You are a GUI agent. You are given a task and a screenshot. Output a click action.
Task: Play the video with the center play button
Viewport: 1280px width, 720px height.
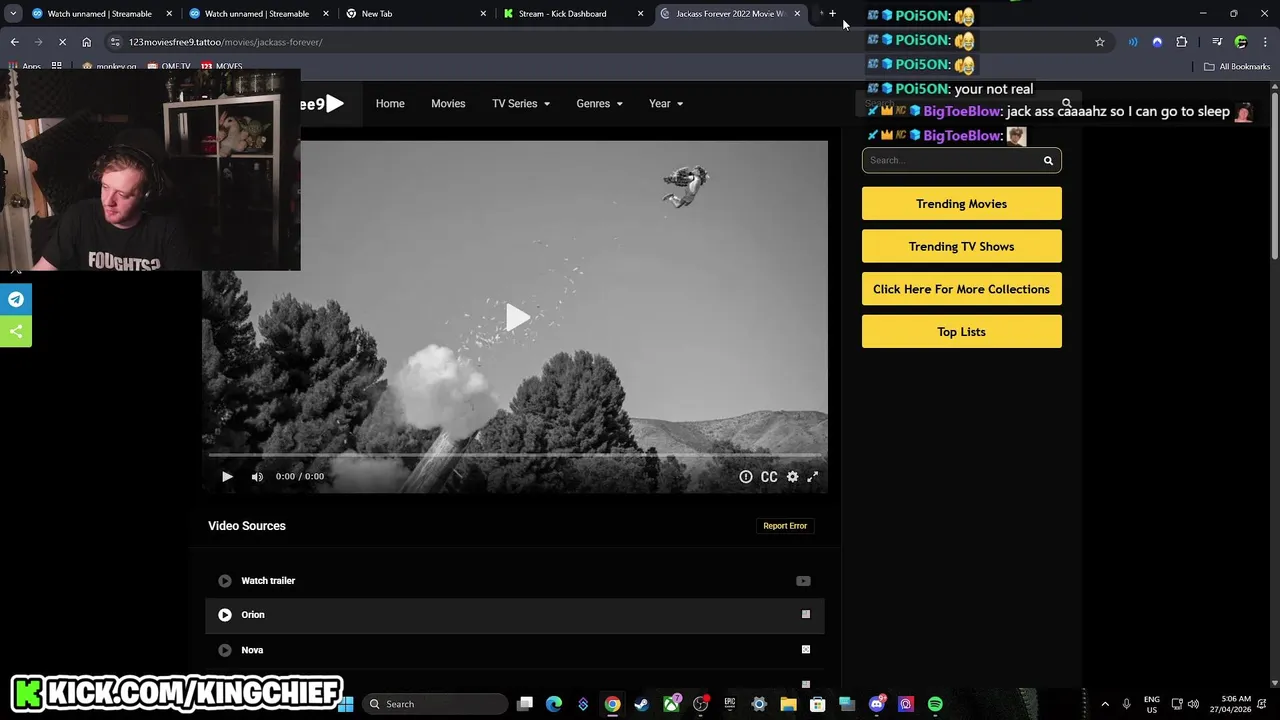[517, 318]
